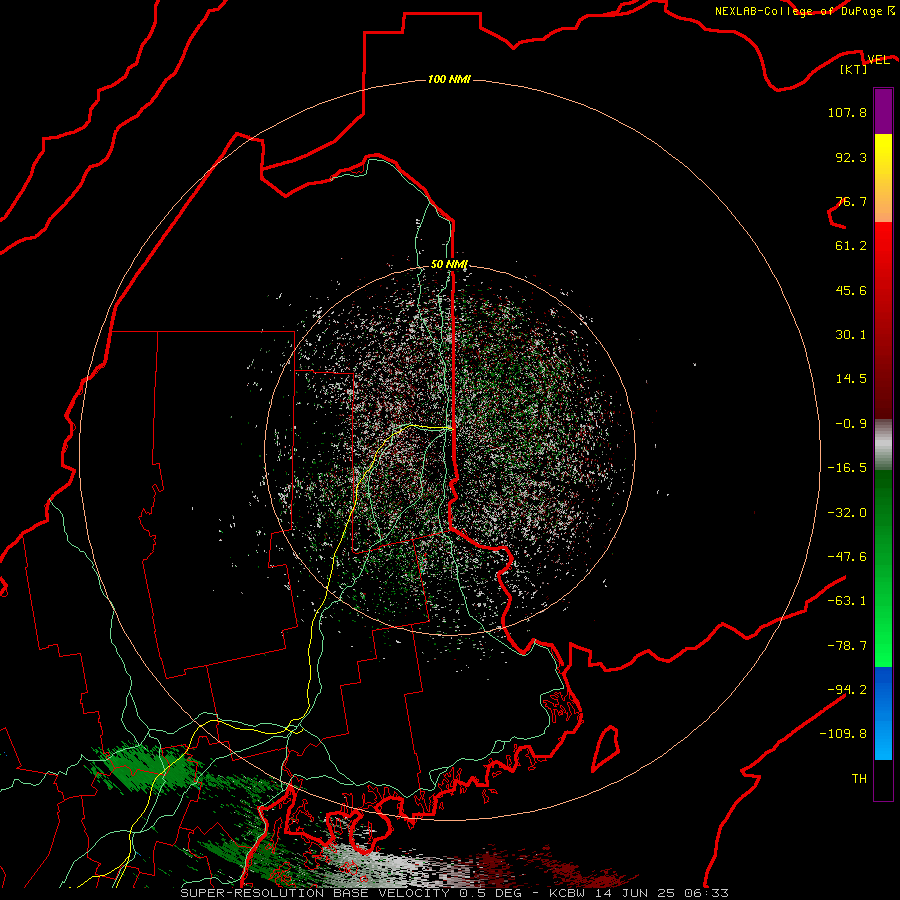Click the Super-Resolution Base Velocity caption text
This screenshot has height=900, width=900.
tap(455, 893)
